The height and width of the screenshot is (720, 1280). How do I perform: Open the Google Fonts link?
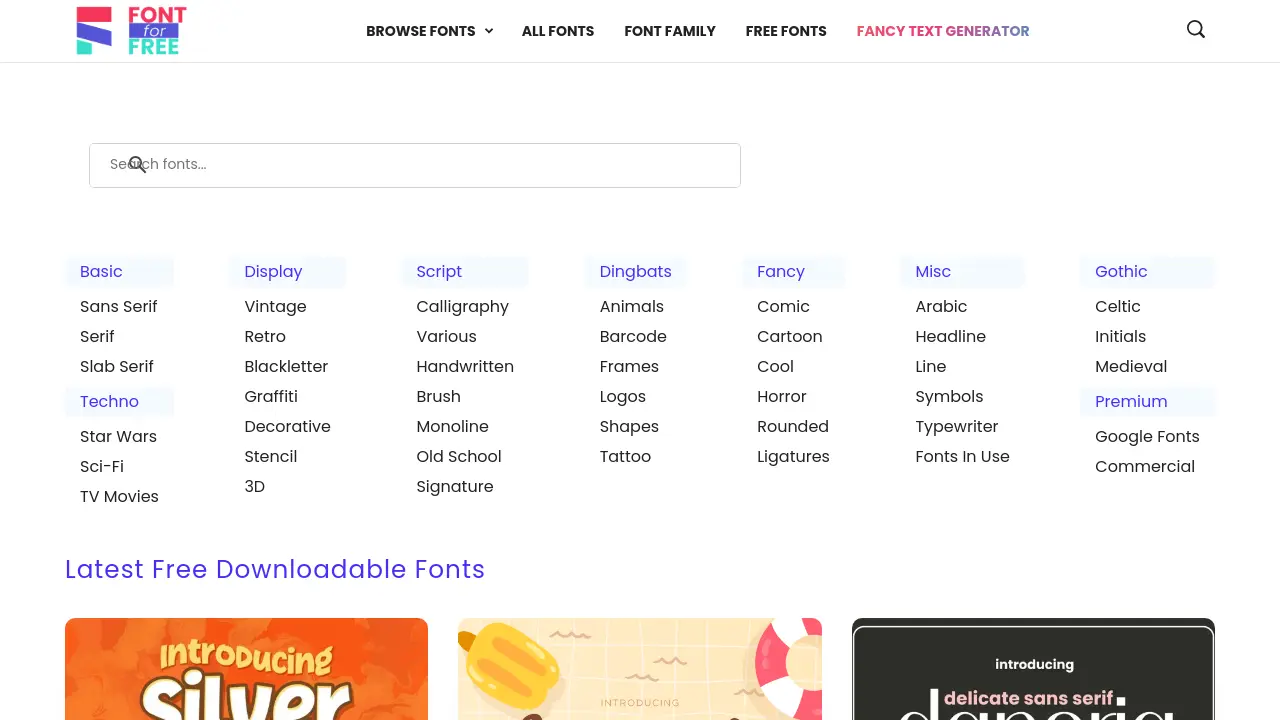[1147, 436]
